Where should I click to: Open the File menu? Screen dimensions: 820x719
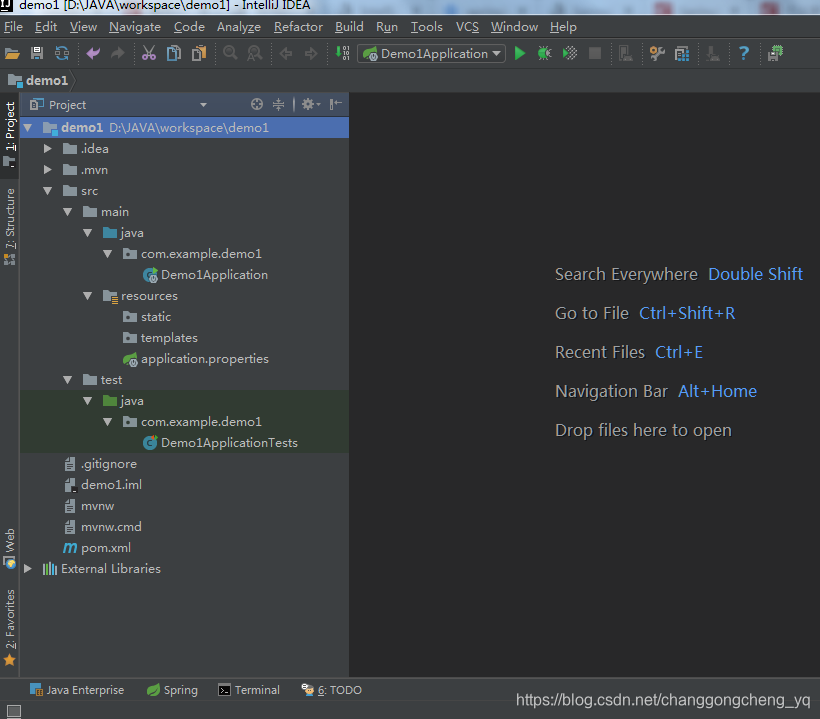click(13, 27)
